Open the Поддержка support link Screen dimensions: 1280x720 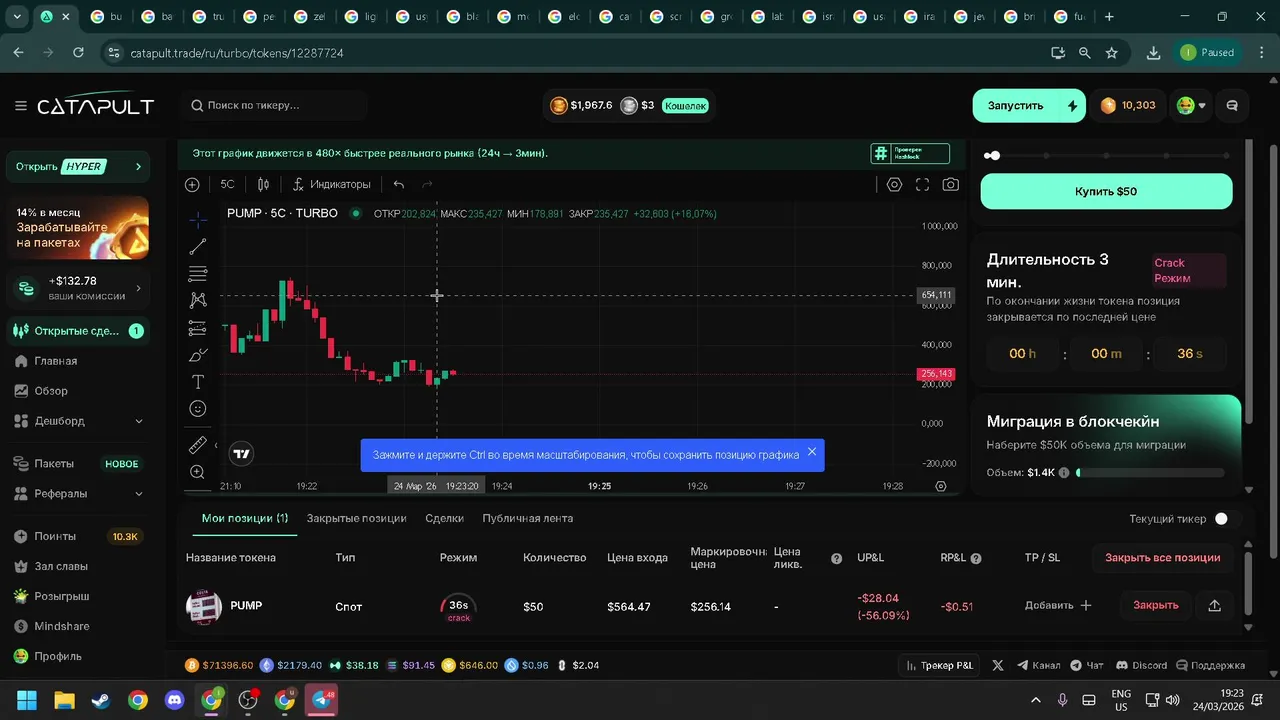pos(1211,665)
